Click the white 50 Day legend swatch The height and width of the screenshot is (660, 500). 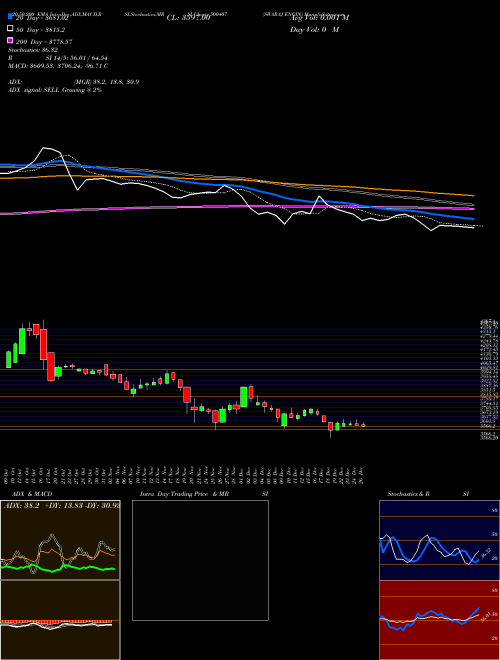[10, 29]
